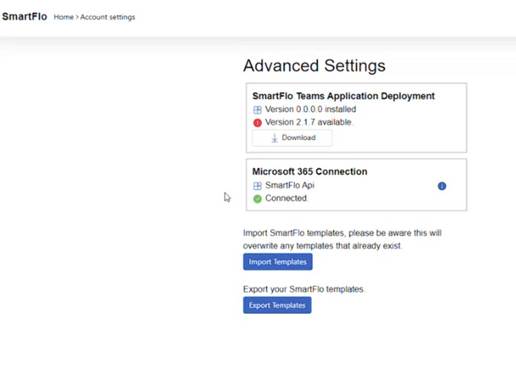
Task: Click the green Connected status icon
Action: click(257, 199)
